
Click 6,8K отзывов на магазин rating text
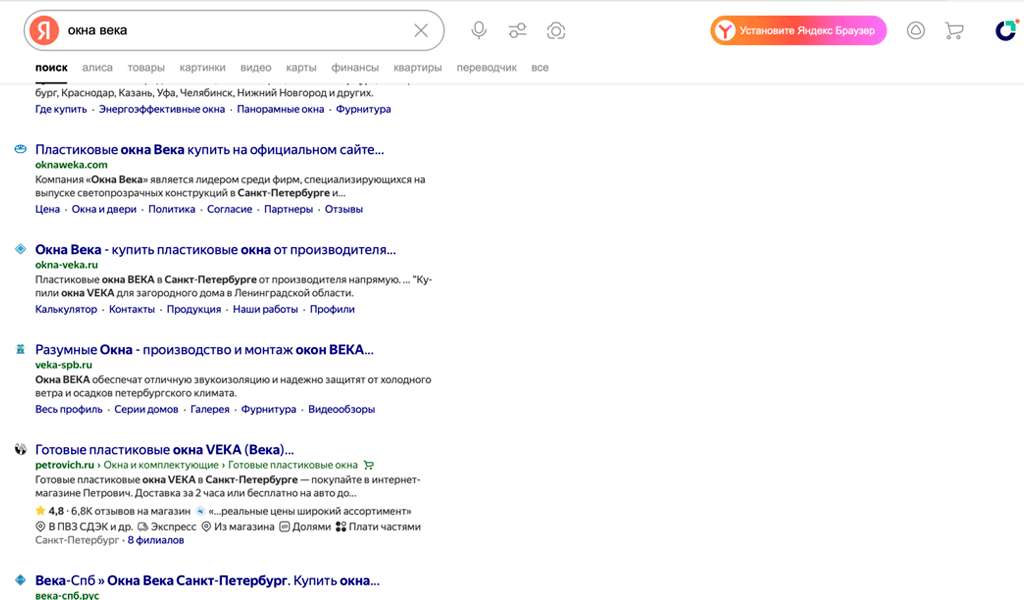tap(131, 511)
